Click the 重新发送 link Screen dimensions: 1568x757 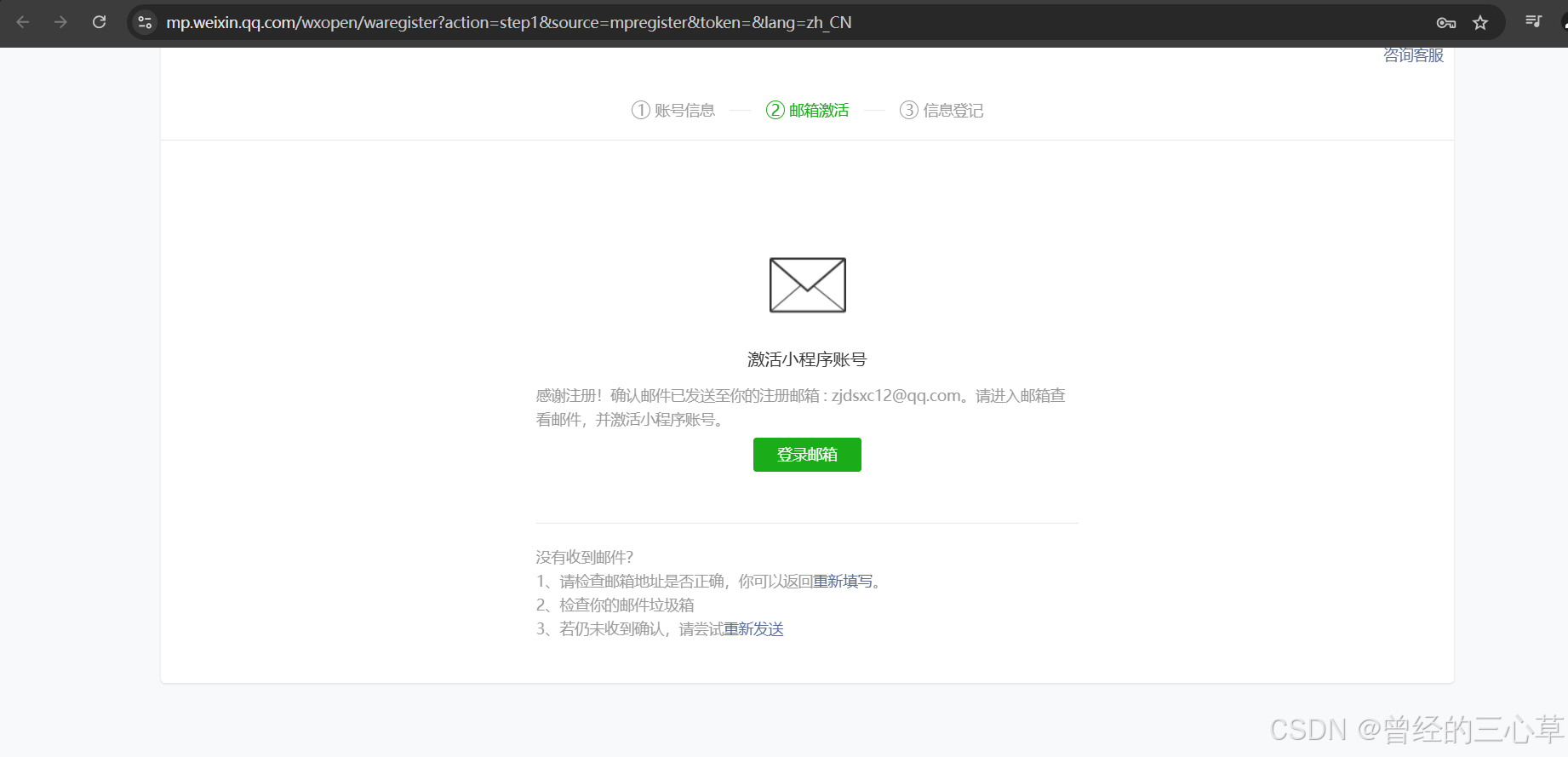click(x=753, y=629)
